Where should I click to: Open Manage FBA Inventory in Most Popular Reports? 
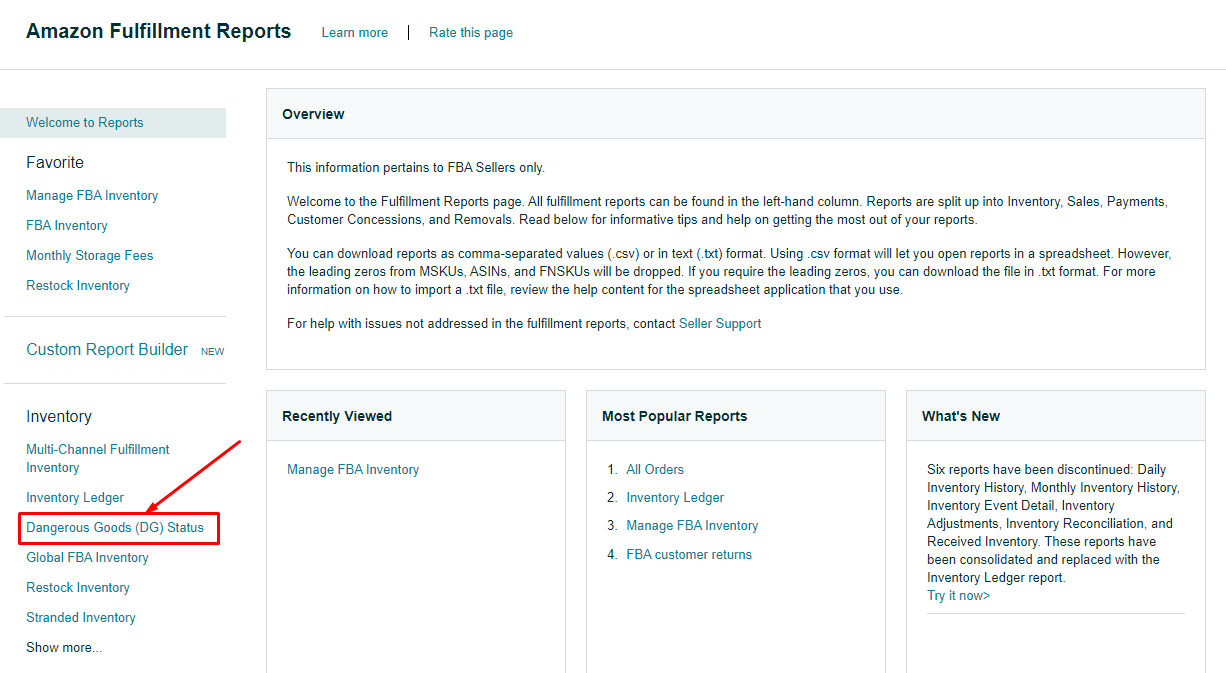tap(692, 526)
